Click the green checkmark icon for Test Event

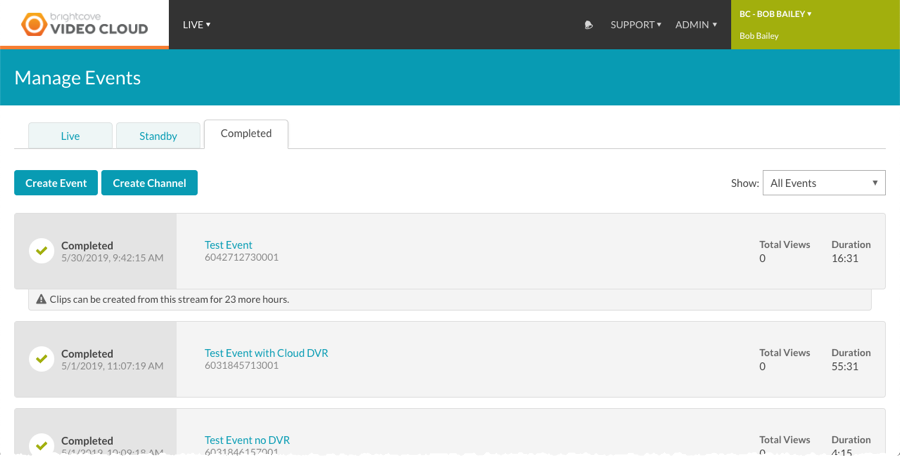pyautogui.click(x=41, y=251)
